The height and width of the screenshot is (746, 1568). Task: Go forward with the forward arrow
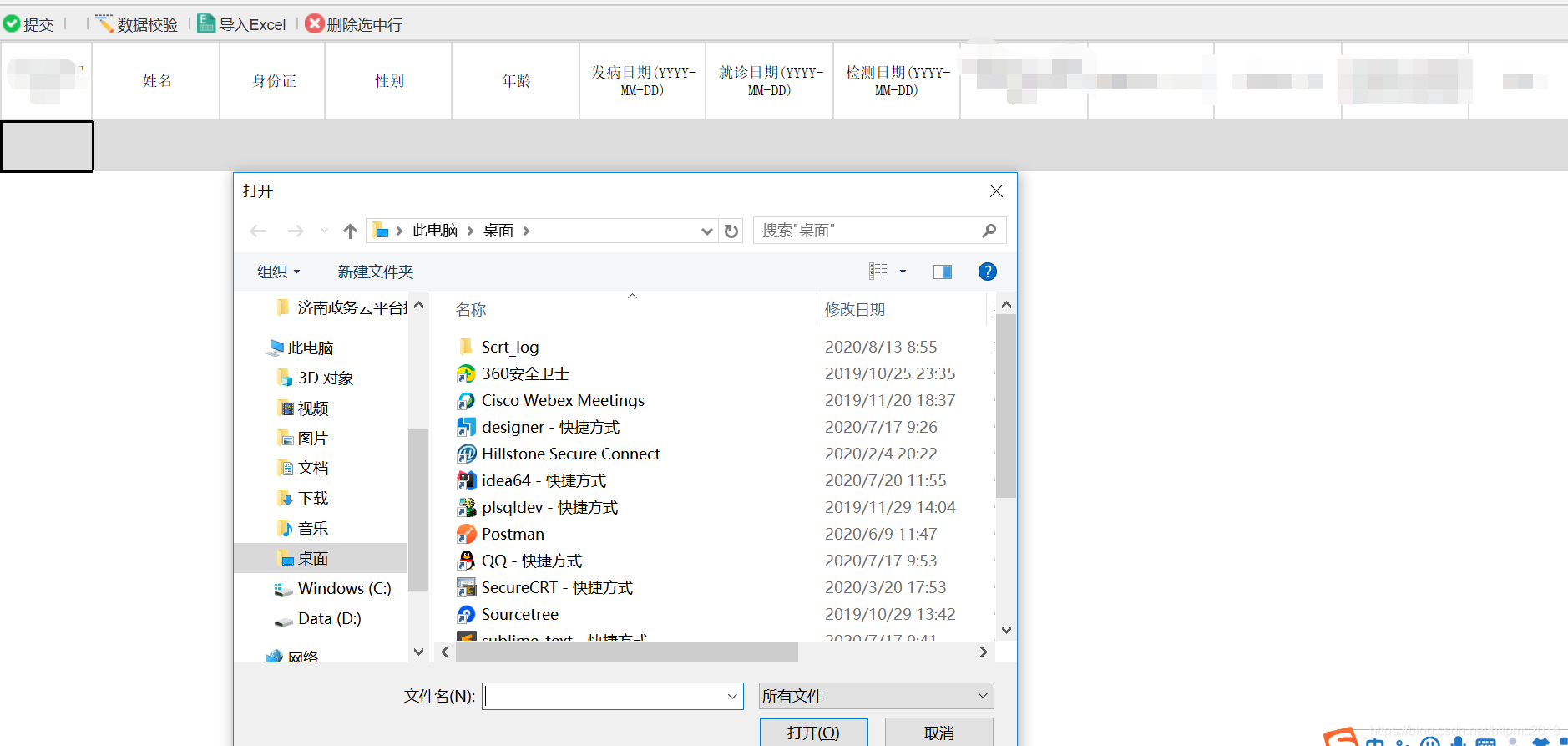pos(296,231)
